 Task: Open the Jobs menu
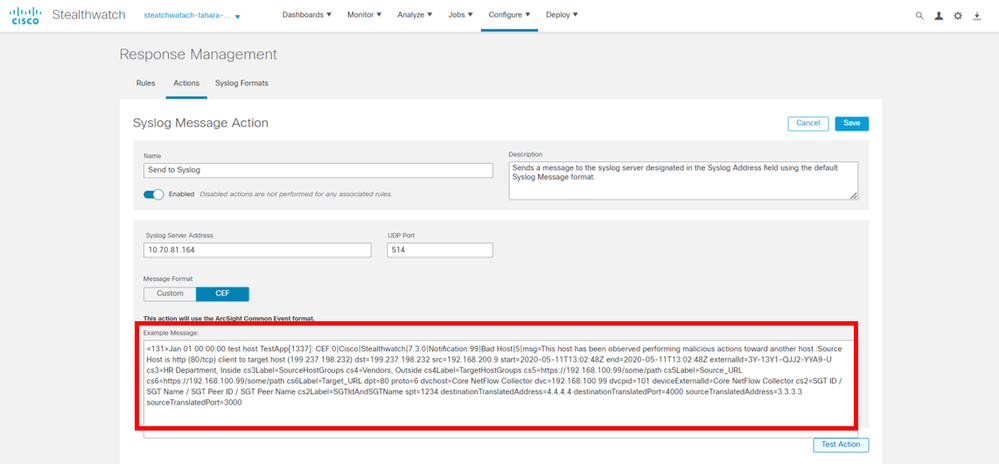point(461,15)
